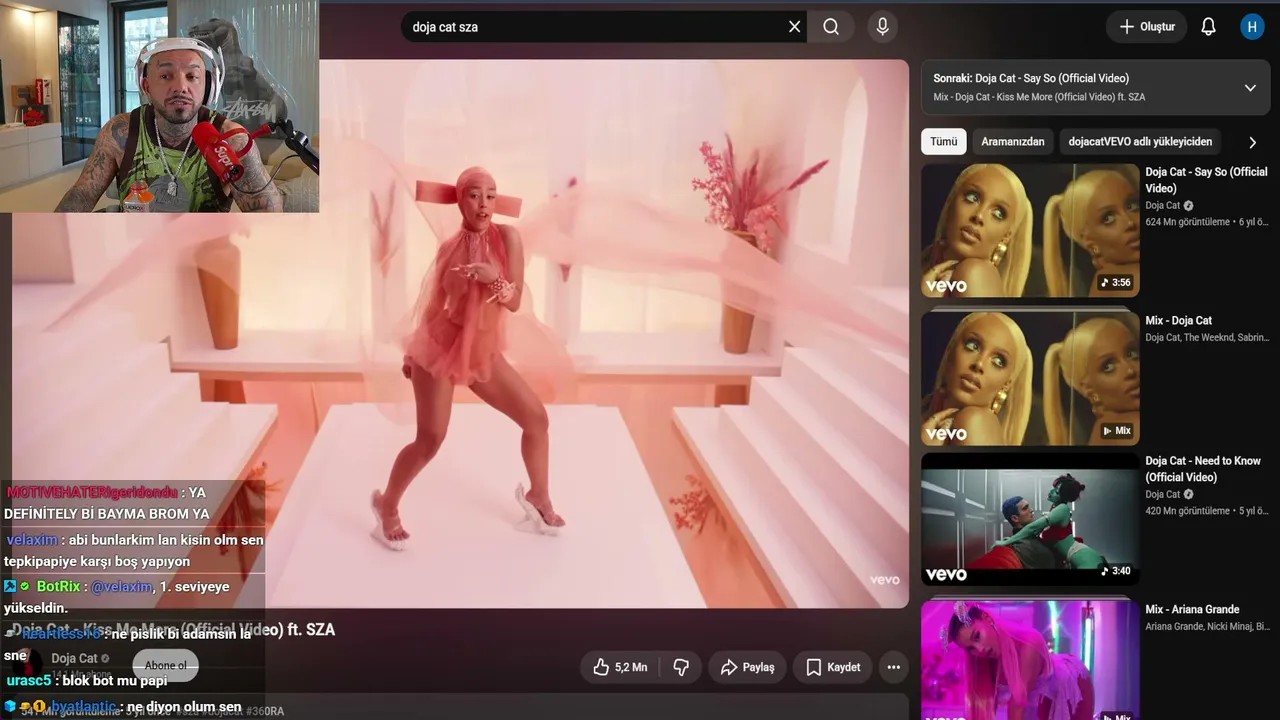Dislike the video with thumbs down

[681, 667]
